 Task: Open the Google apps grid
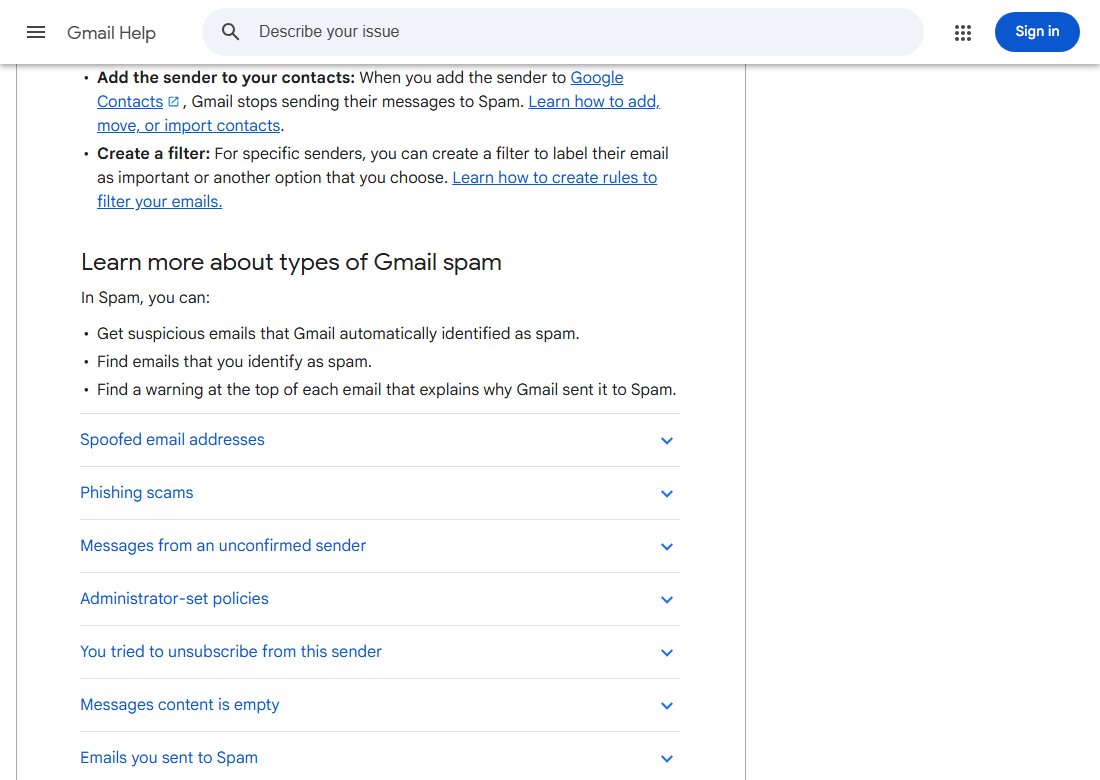click(962, 32)
